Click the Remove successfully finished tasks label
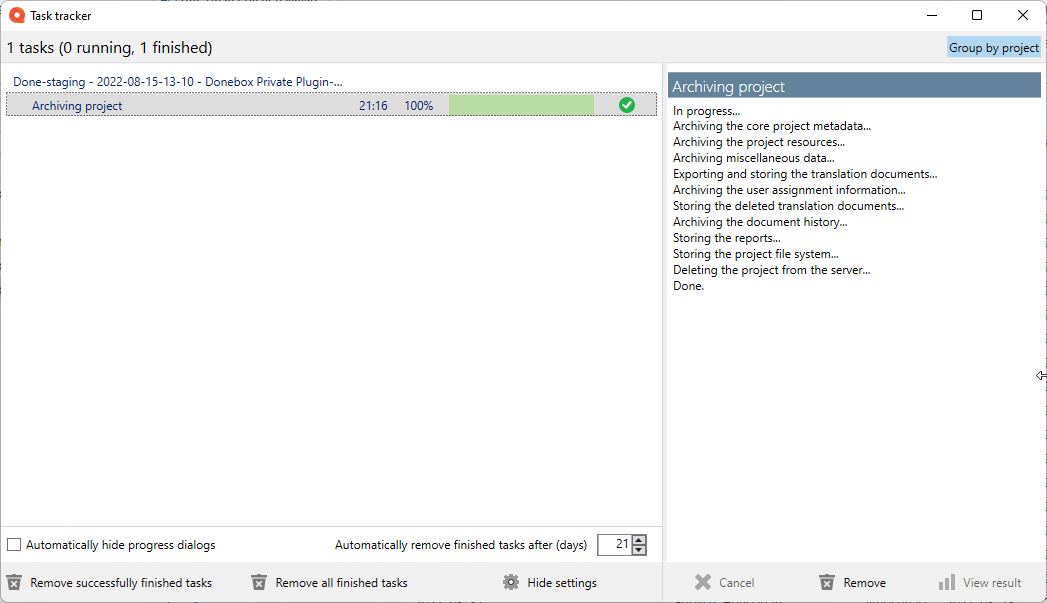This screenshot has width=1047, height=603. click(121, 582)
